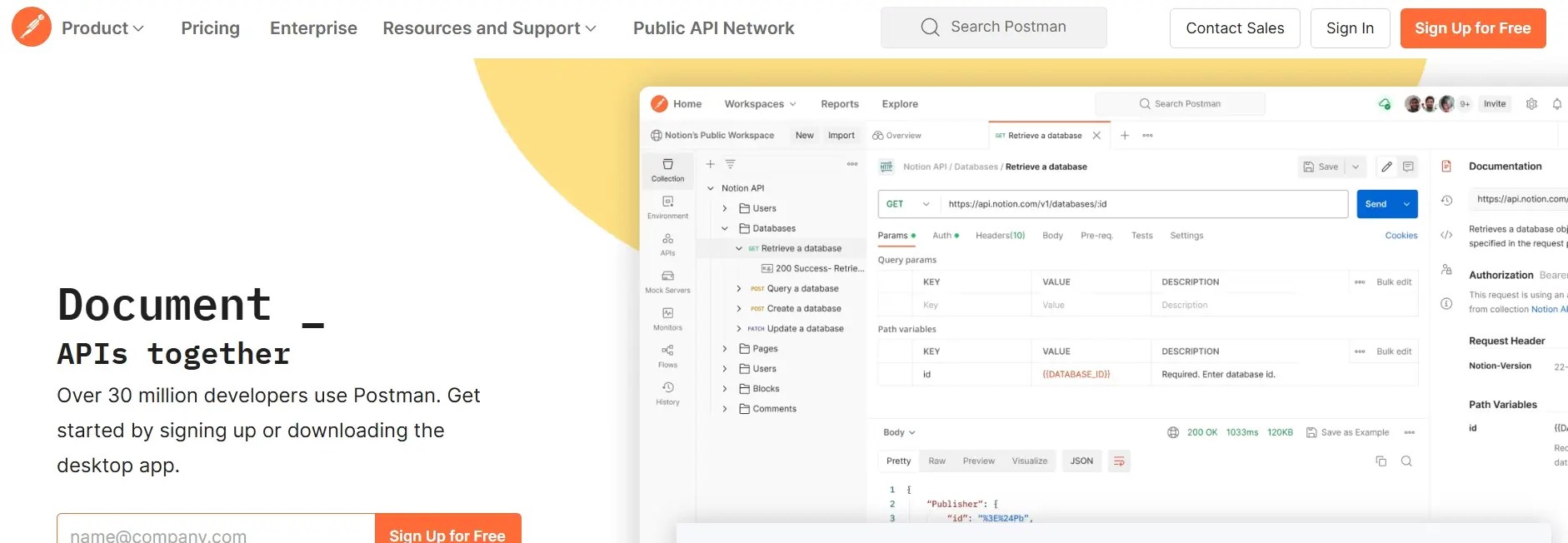Click the team avatars in app header

(1429, 104)
